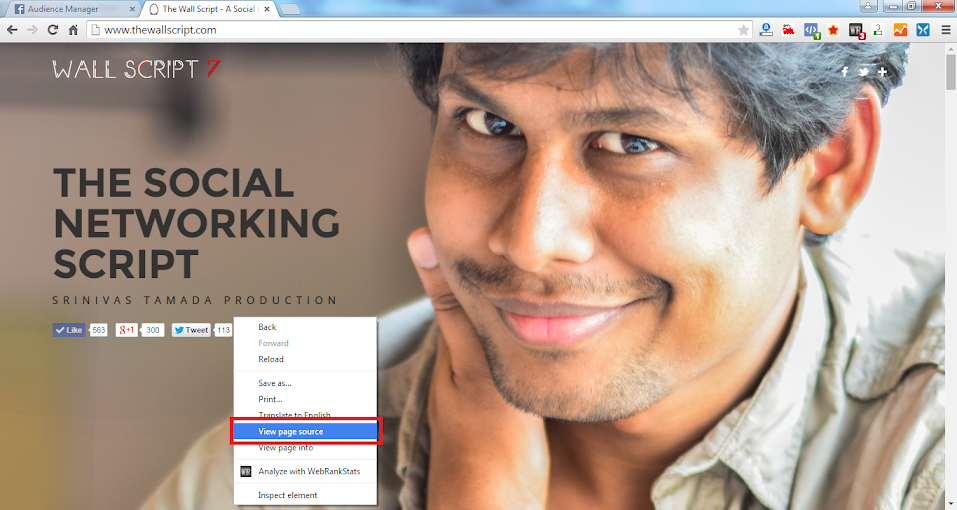Choose View page info menu entry
The height and width of the screenshot is (510, 957).
click(x=305, y=448)
